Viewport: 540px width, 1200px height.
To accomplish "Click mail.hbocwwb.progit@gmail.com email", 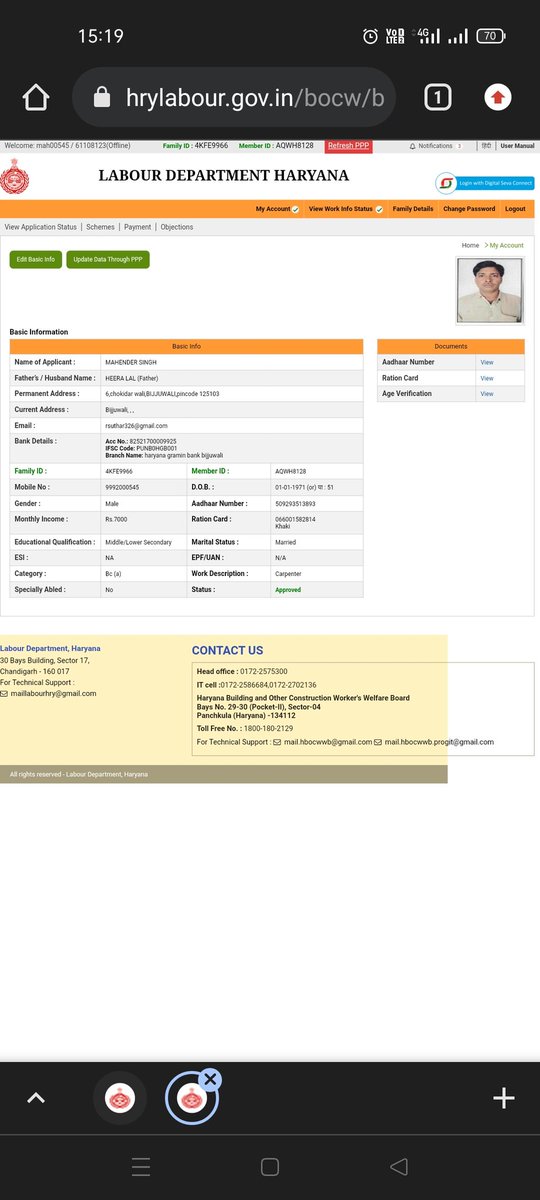I will coord(439,742).
